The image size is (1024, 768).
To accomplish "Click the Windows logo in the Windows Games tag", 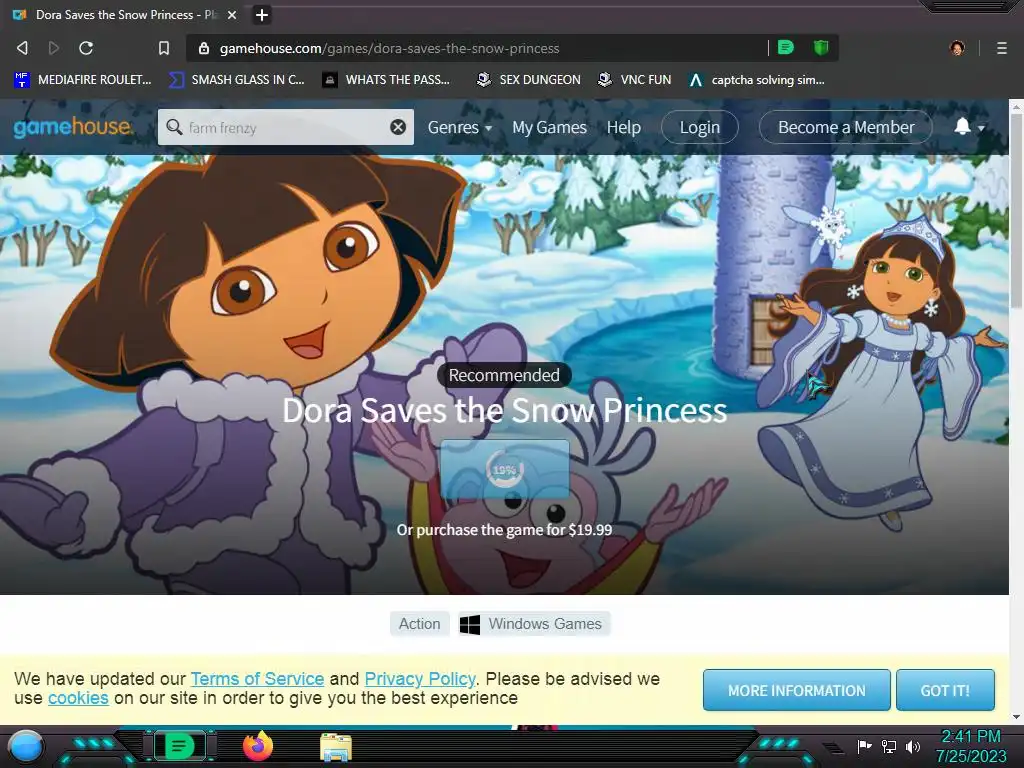I will (470, 624).
